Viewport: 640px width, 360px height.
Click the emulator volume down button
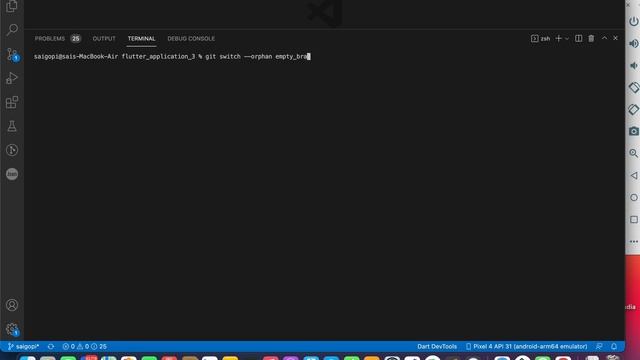(634, 65)
